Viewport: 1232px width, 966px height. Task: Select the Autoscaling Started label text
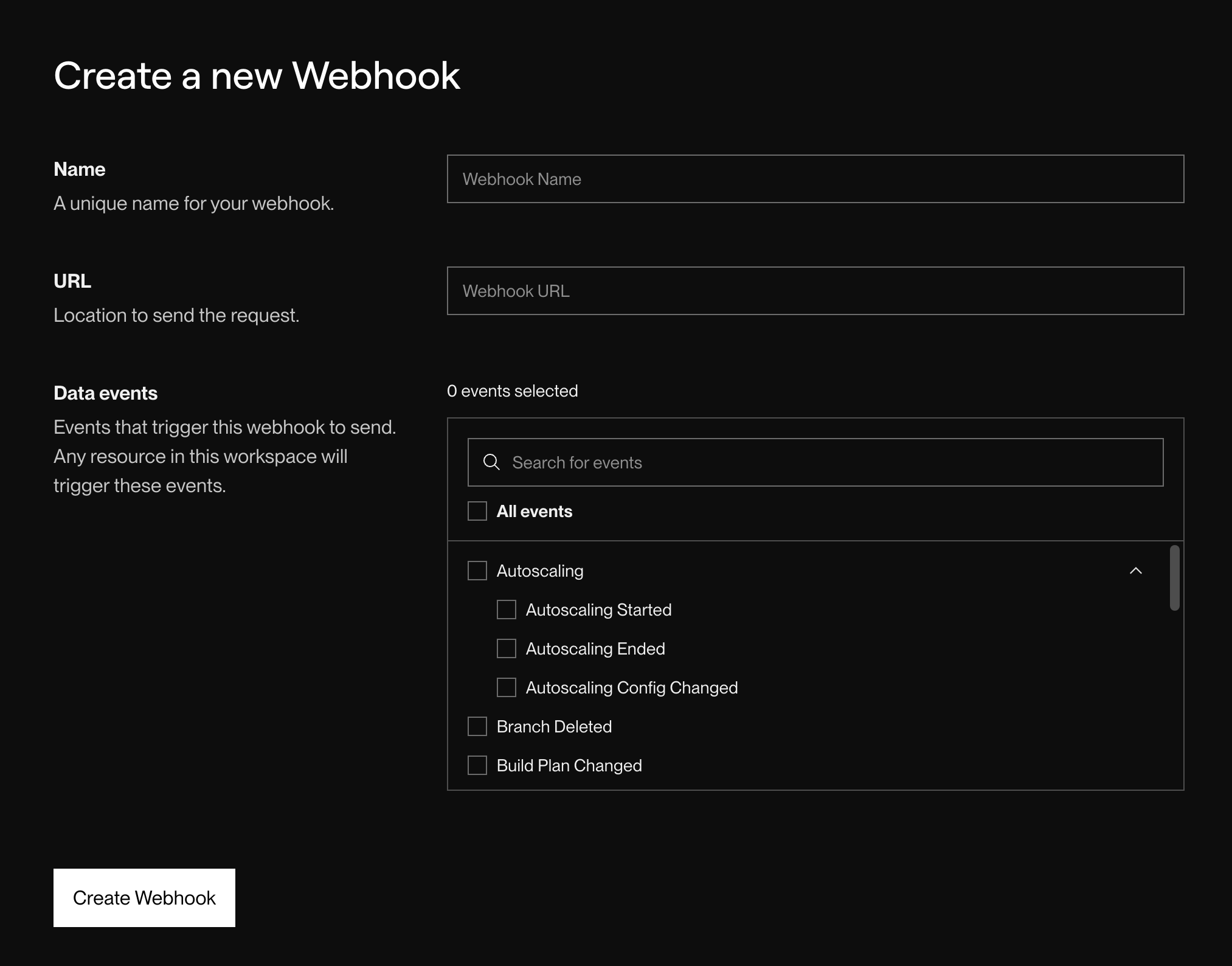[x=598, y=610]
